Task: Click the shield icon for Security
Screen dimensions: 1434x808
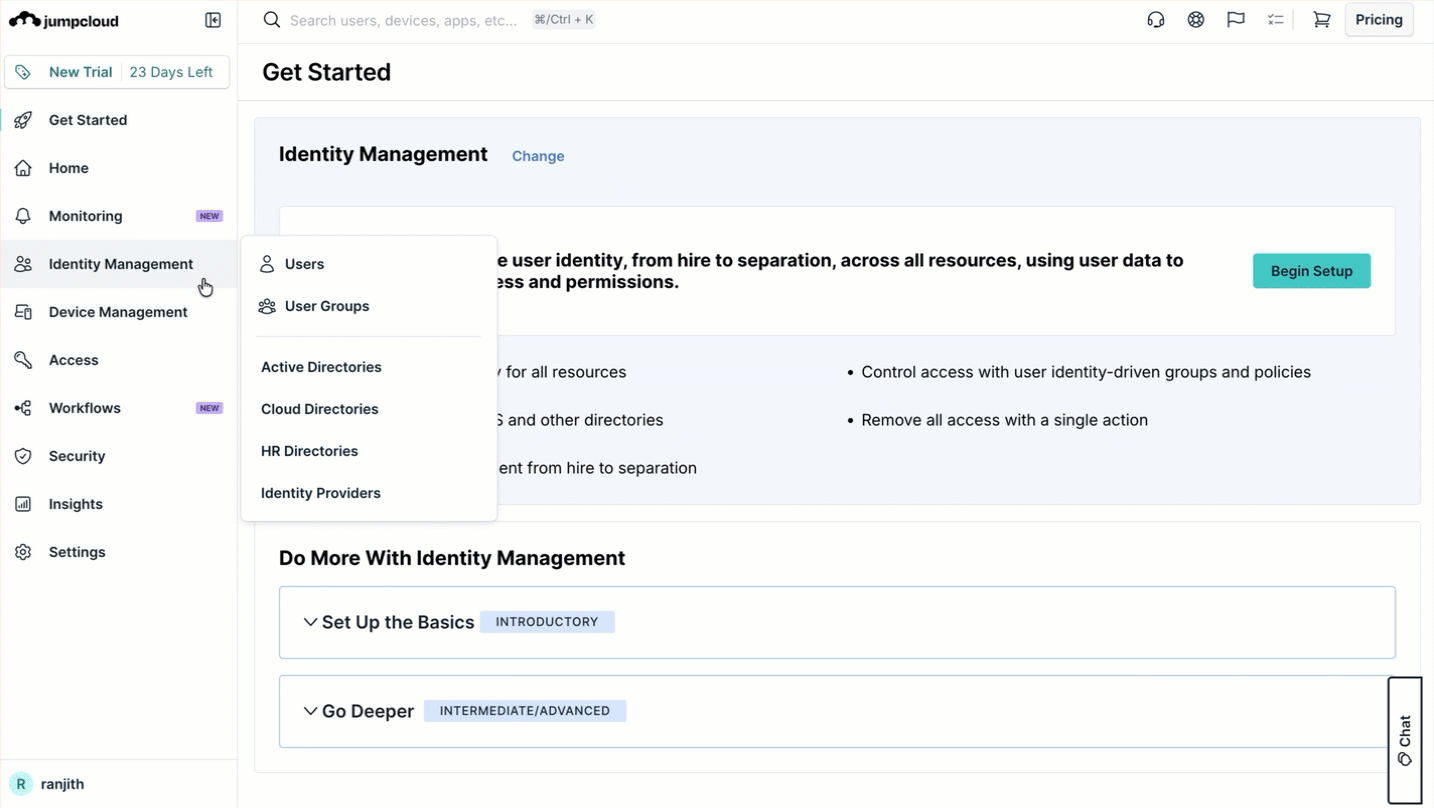Action: [x=23, y=456]
